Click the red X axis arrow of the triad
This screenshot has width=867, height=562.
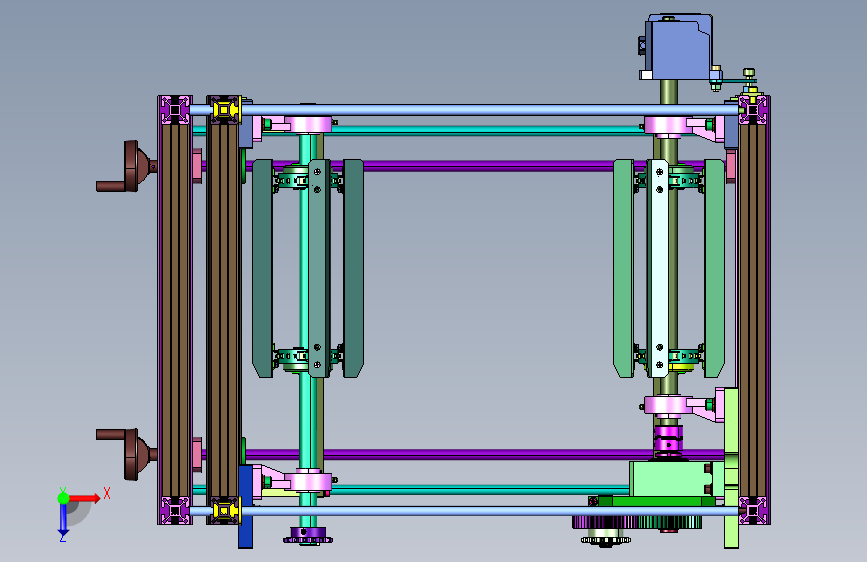coord(85,498)
